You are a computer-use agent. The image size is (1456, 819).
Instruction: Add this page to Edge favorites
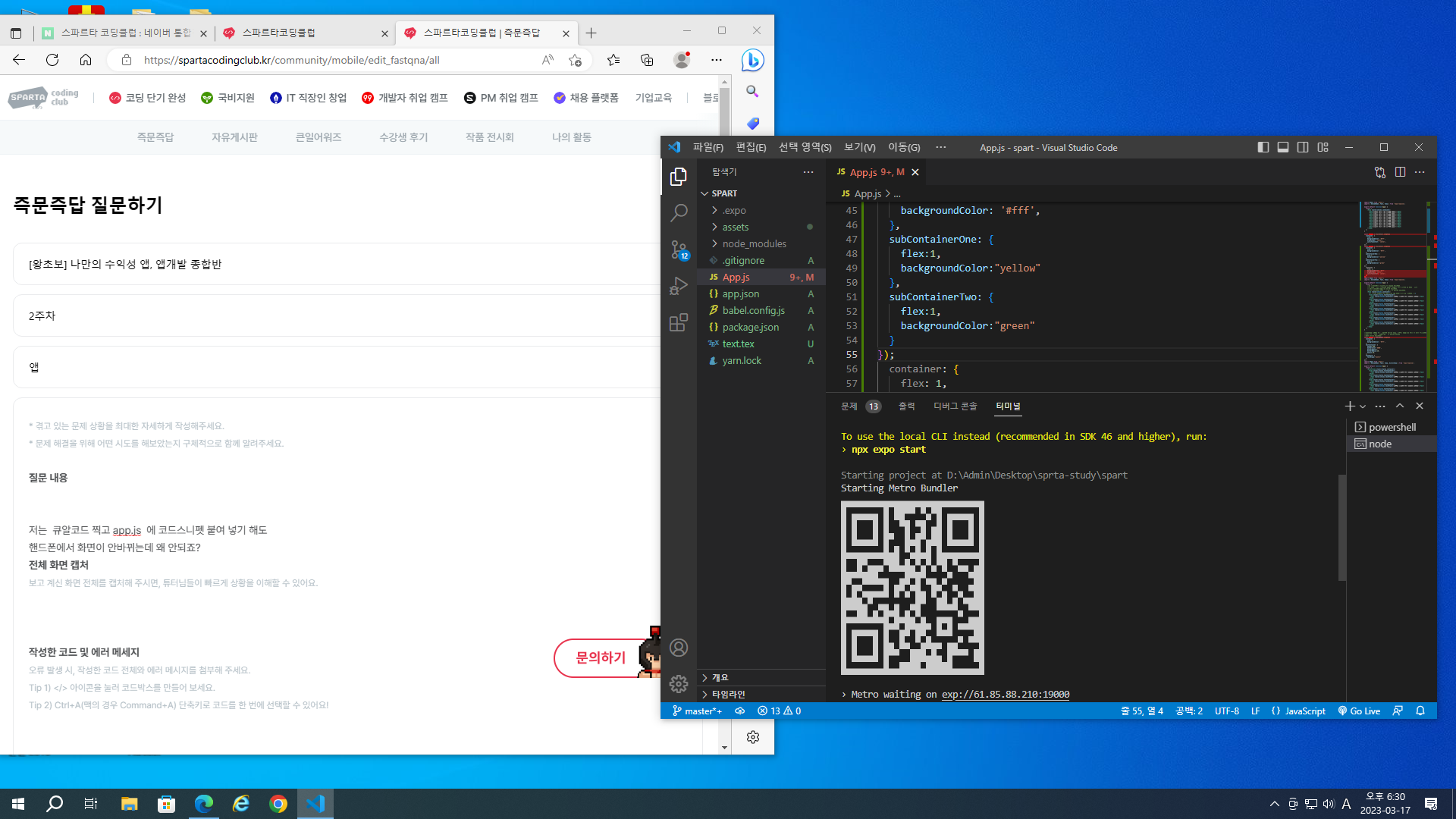pos(575,60)
